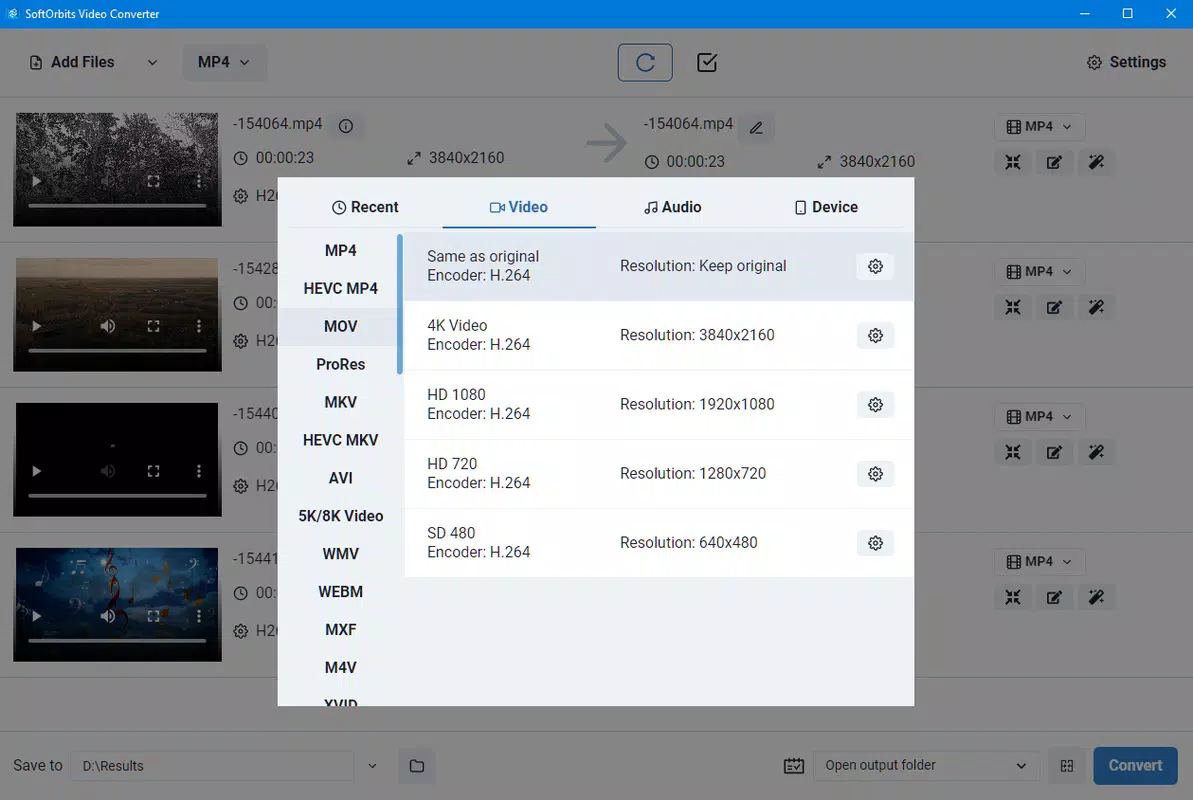Switch to the Video tab
The image size is (1193, 800).
519,207
